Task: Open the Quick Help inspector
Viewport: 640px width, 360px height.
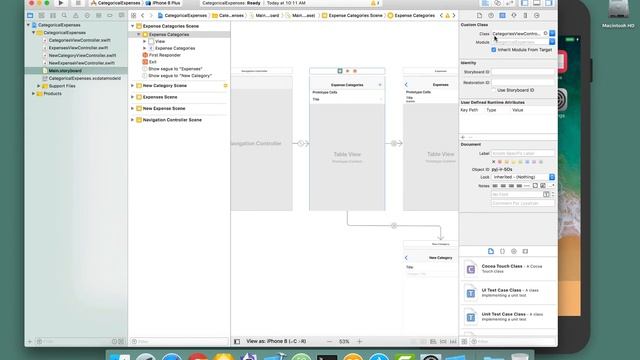Action: [491, 16]
